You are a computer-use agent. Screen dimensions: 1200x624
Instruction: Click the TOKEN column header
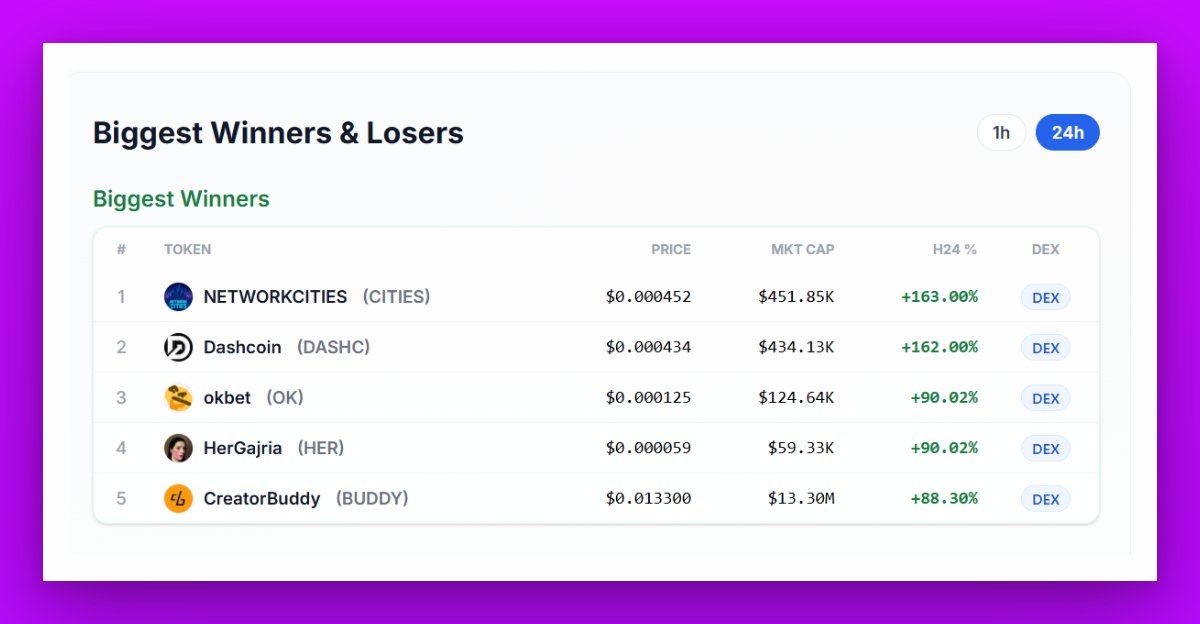pos(187,249)
